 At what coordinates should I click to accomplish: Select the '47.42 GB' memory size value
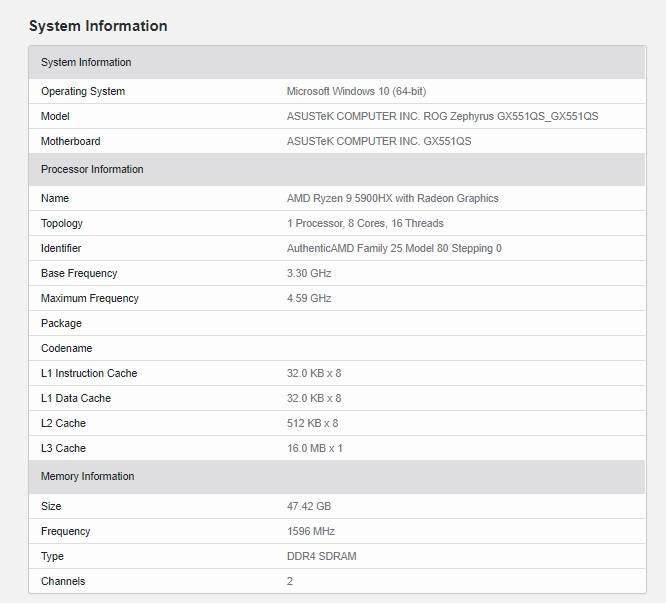[309, 507]
